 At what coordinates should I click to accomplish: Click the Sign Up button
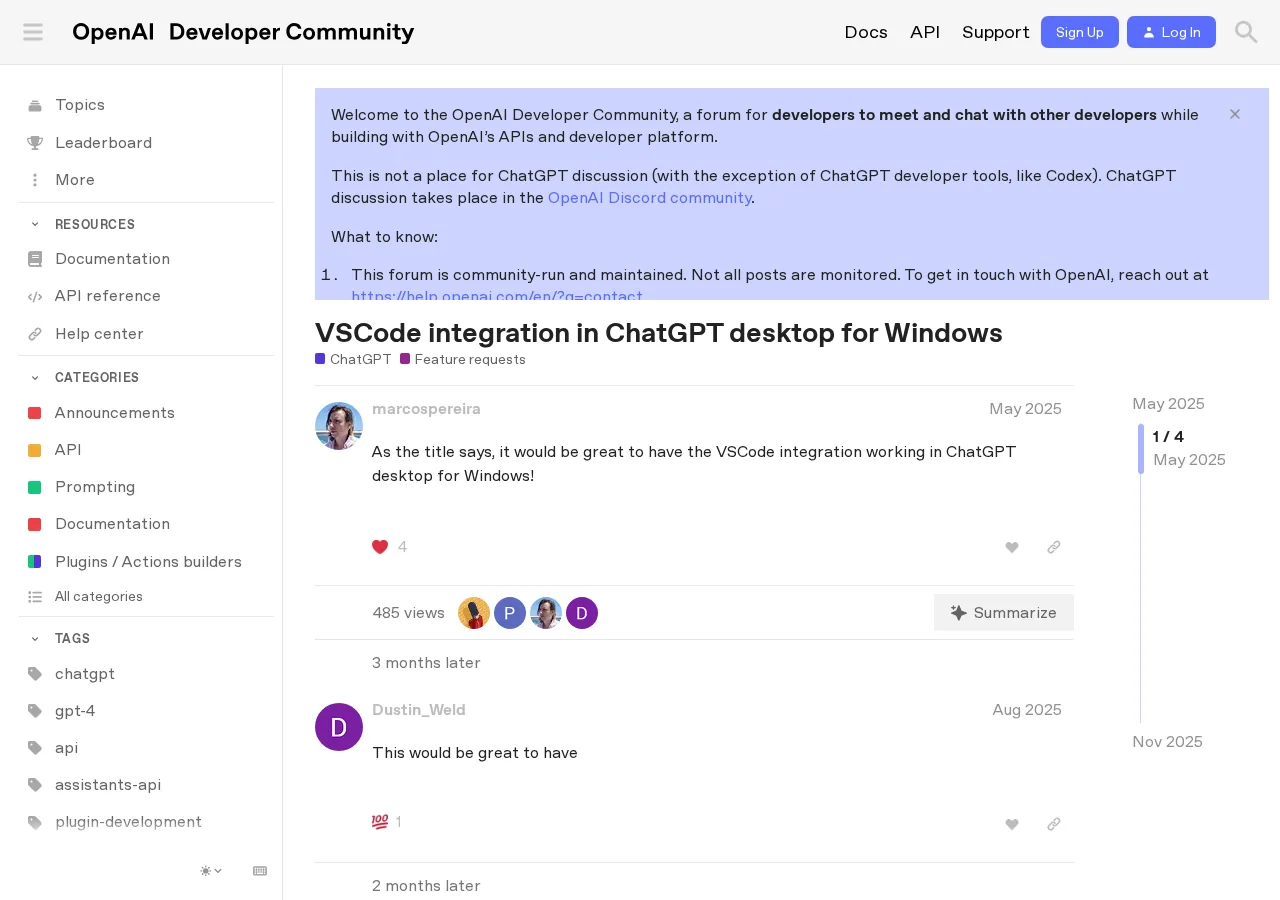point(1080,32)
